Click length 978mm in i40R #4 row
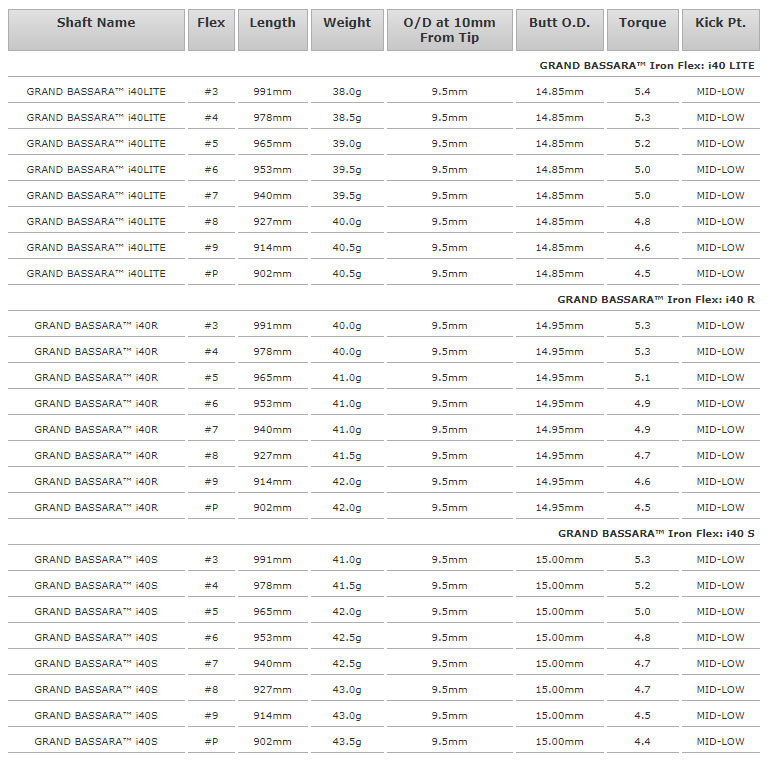The width and height of the screenshot is (770, 760). coord(273,352)
